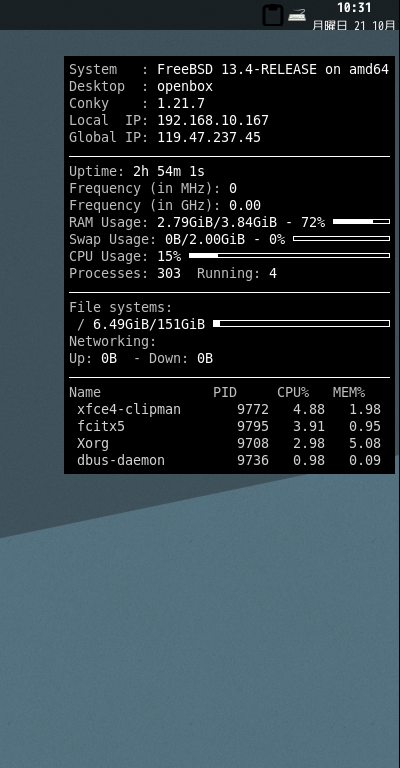This screenshot has width=400, height=768.
Task: Click the 3.91 CPU% value for fcitx5
Action: pos(309,427)
